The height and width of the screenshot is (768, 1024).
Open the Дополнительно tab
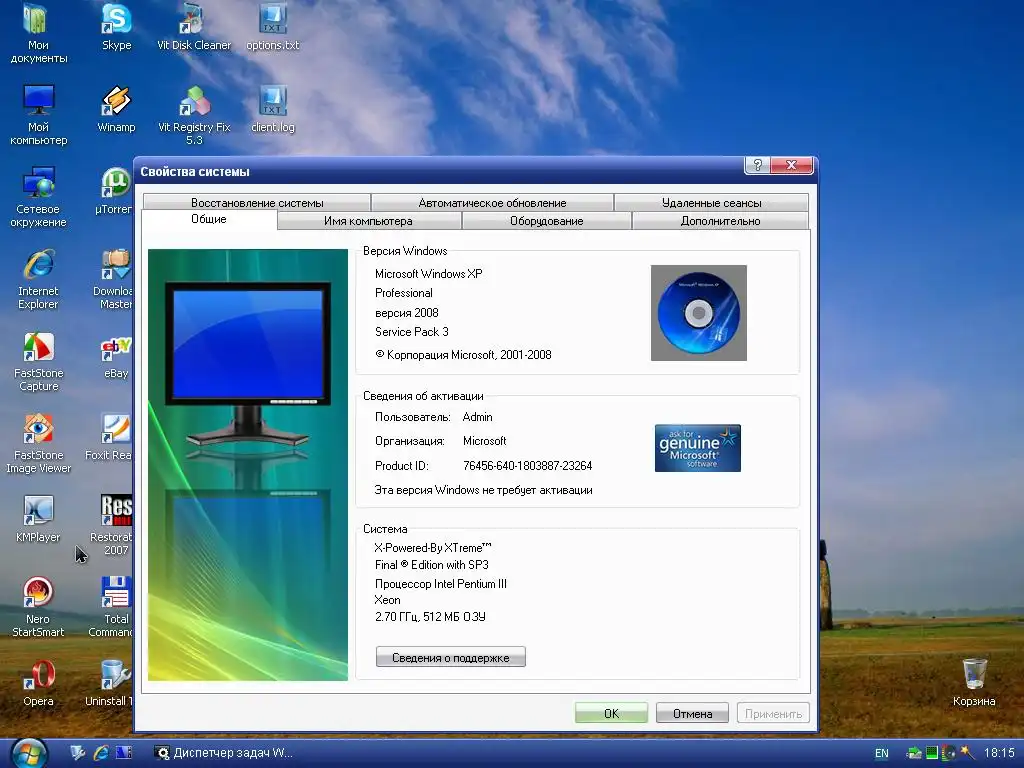pyautogui.click(x=720, y=221)
